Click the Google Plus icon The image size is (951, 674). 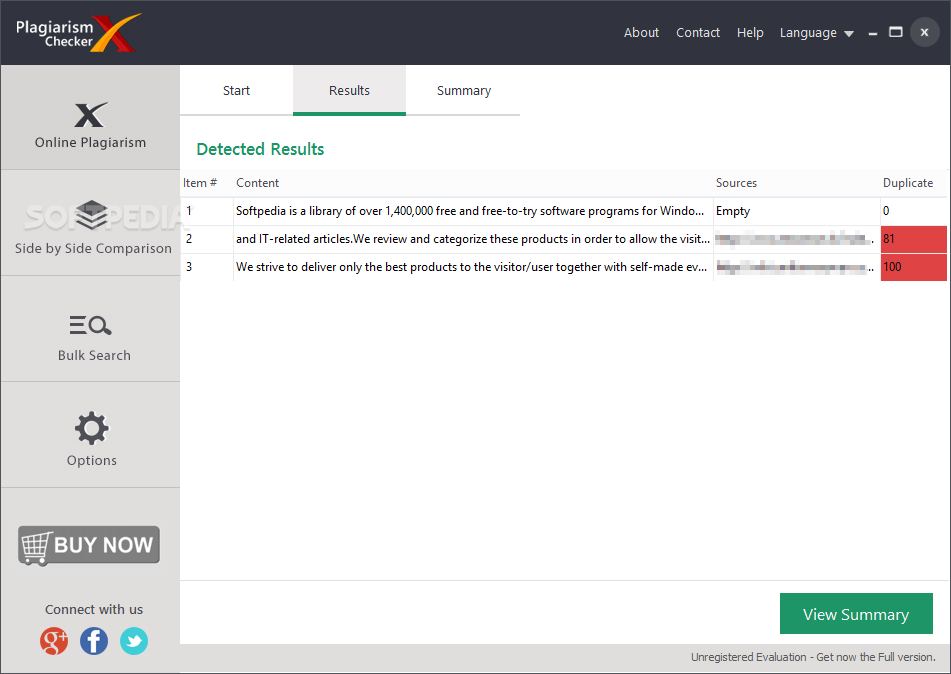point(54,641)
